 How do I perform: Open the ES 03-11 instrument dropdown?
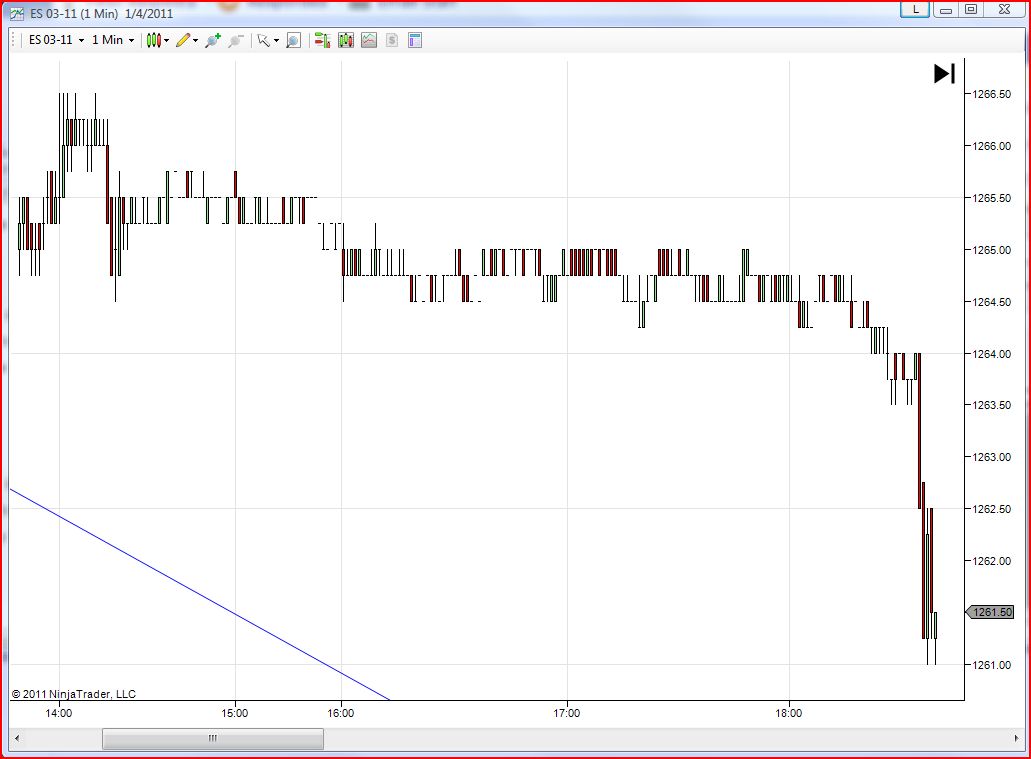pos(57,40)
